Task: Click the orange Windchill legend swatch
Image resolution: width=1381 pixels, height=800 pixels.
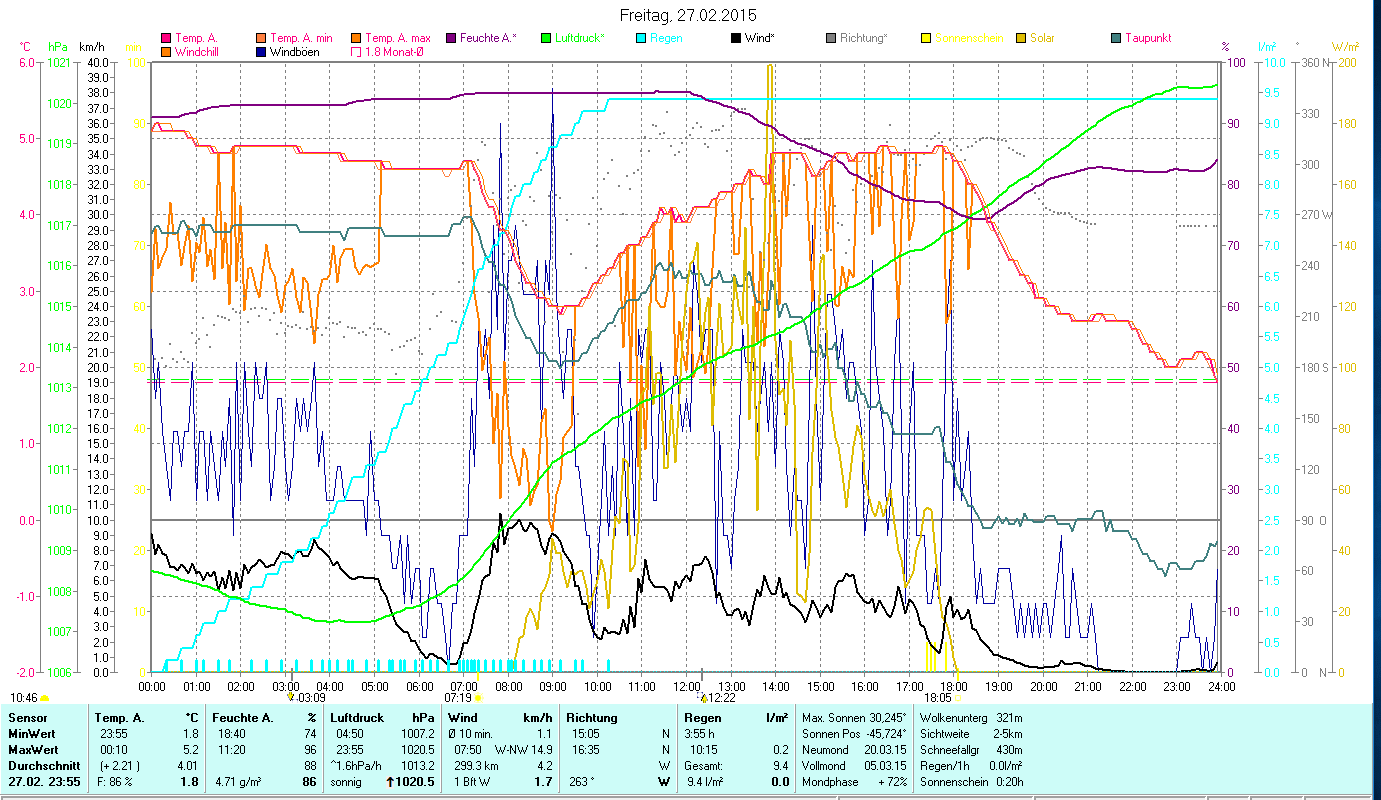Action: [x=166, y=52]
